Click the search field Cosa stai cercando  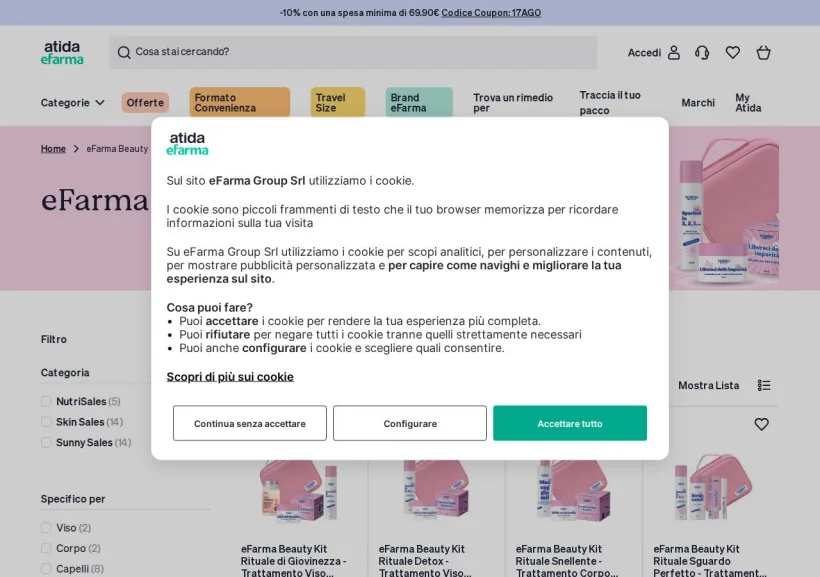[x=353, y=52]
